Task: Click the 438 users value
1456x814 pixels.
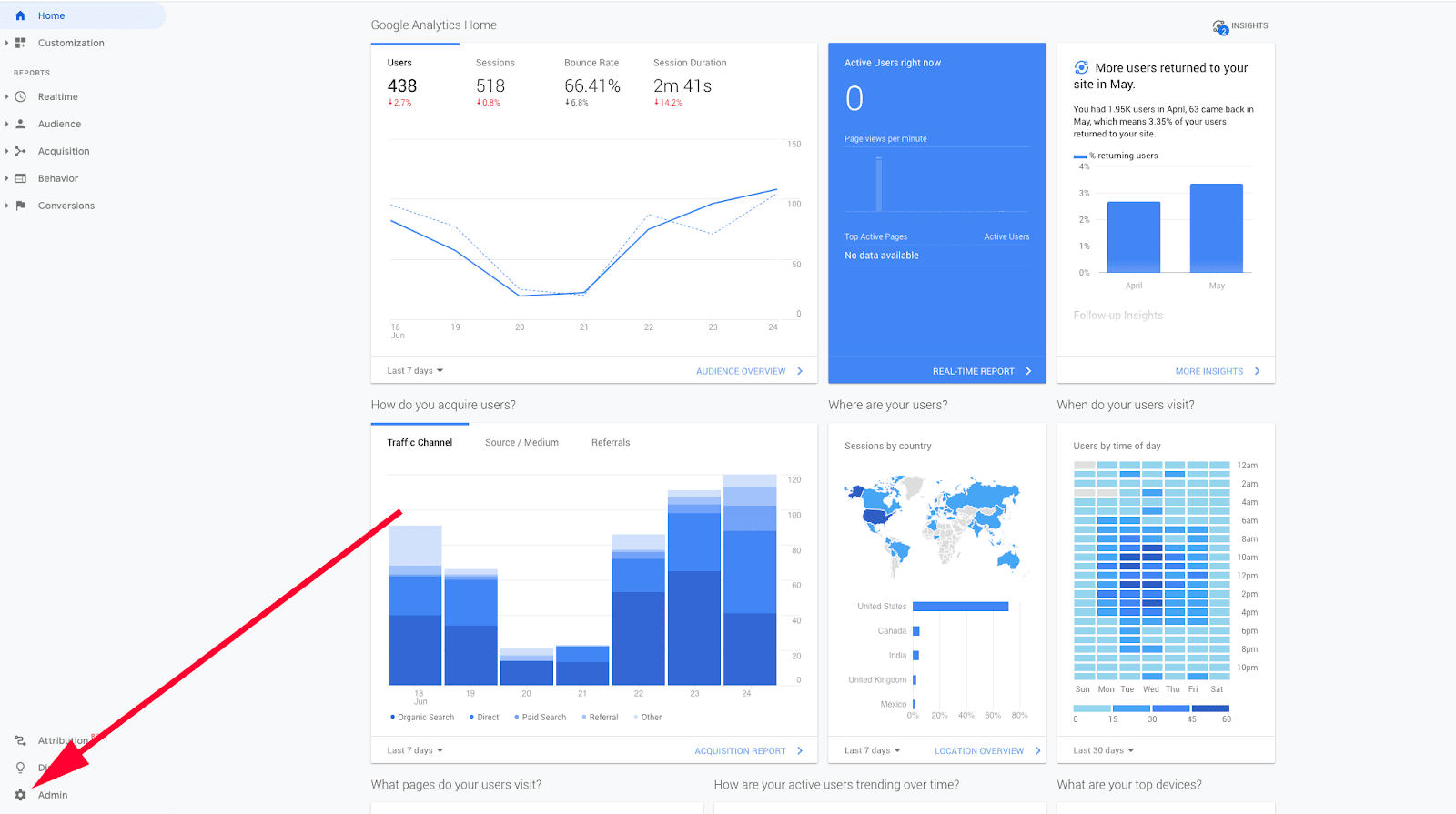Action: 402,86
